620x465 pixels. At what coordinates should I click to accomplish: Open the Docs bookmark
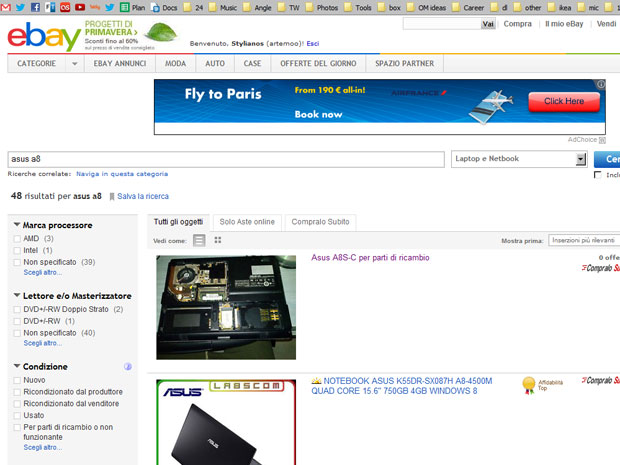pyautogui.click(x=164, y=8)
